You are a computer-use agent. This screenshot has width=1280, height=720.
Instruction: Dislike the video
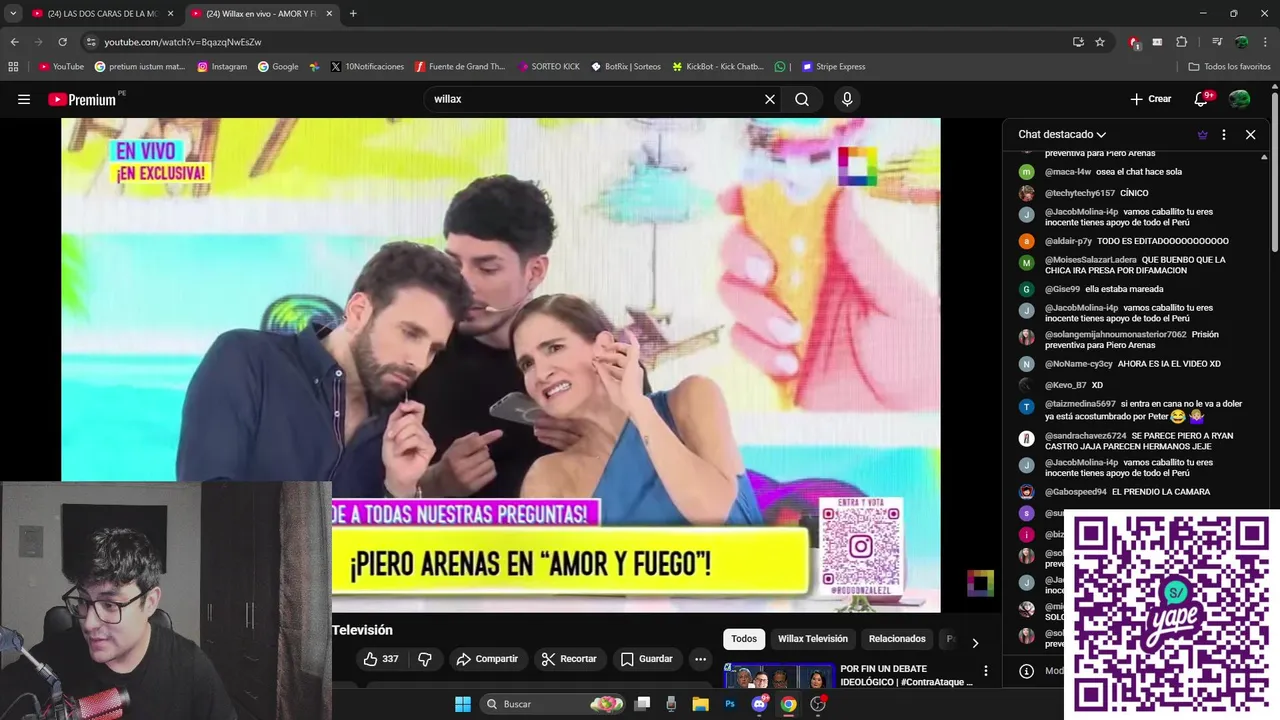425,659
